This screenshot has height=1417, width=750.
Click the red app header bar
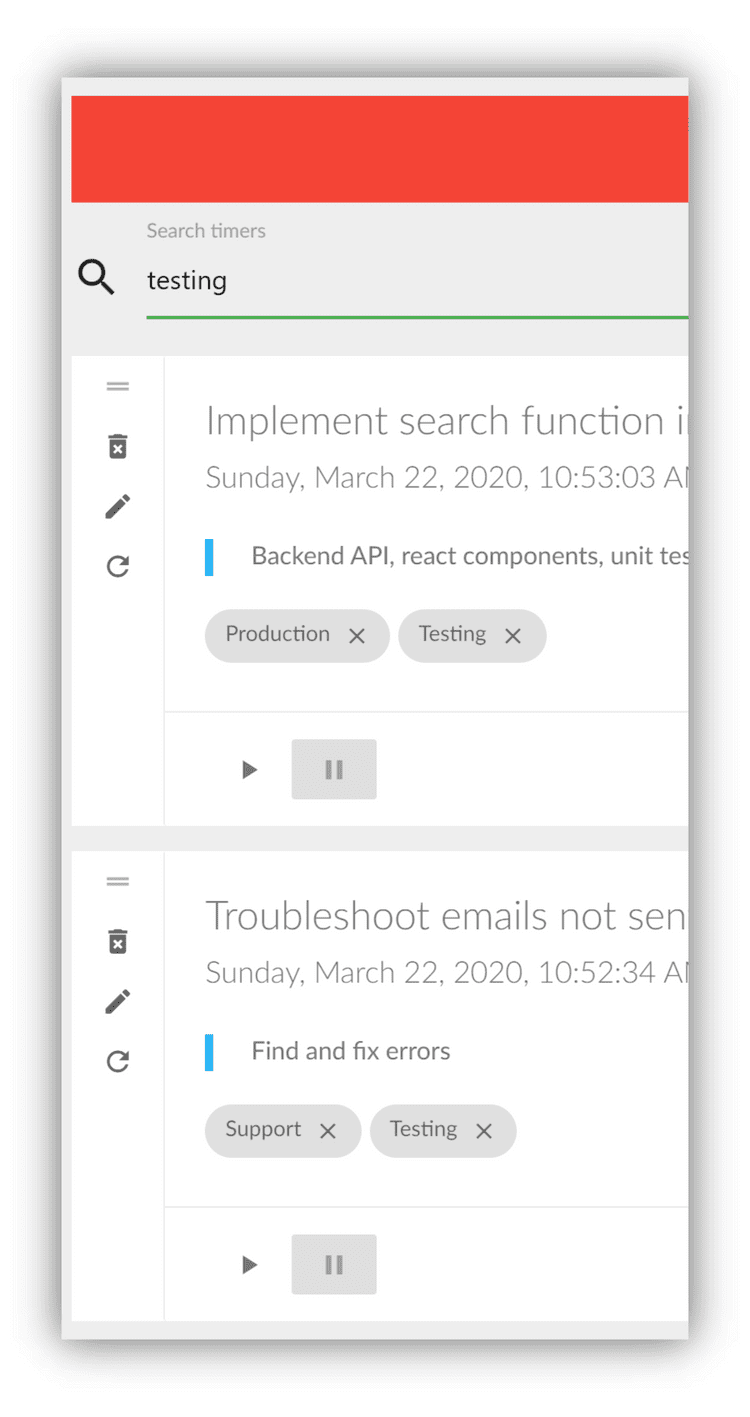pos(380,148)
